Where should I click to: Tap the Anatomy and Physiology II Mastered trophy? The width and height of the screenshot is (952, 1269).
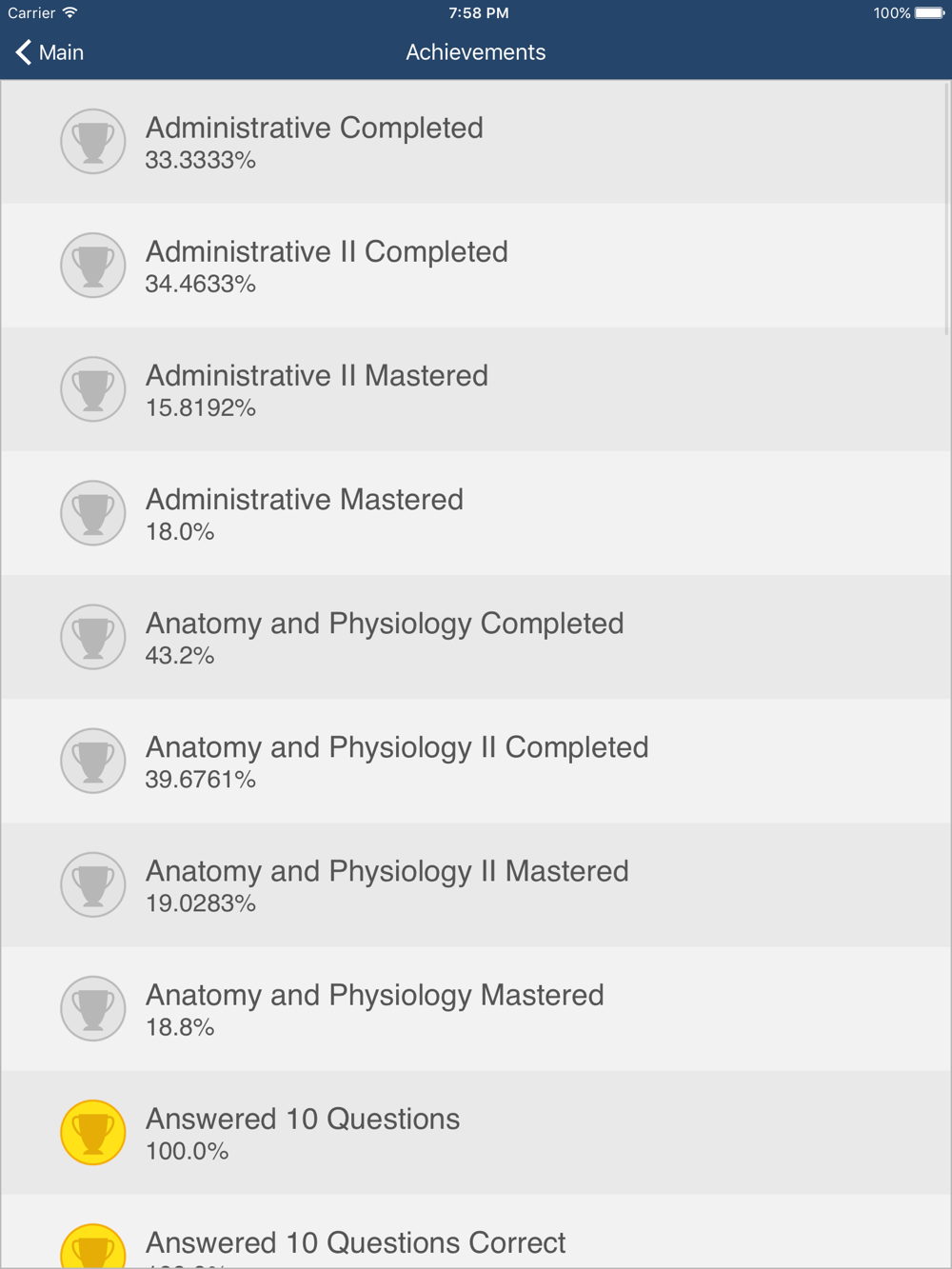tap(93, 884)
